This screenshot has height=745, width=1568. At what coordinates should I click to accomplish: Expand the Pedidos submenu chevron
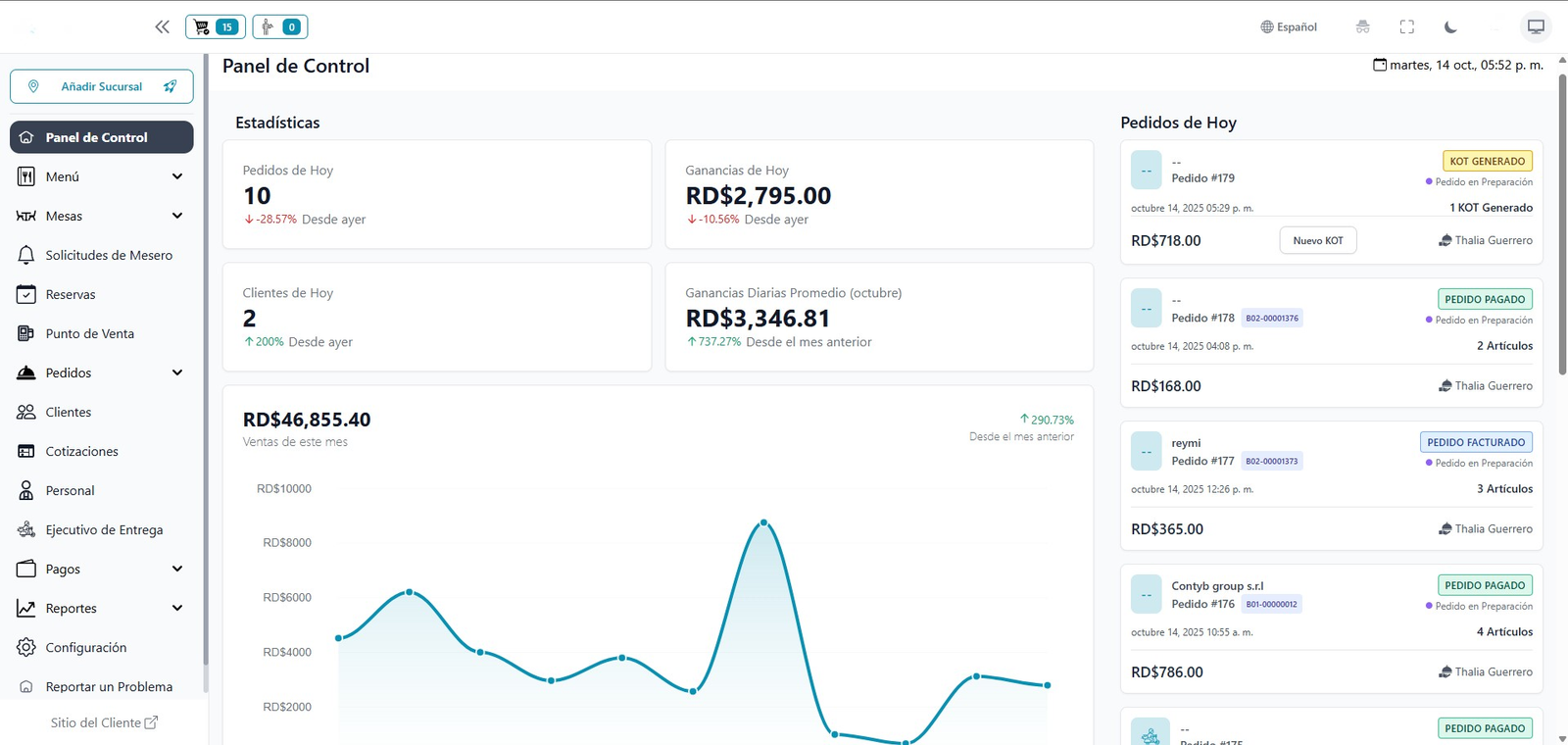[177, 372]
